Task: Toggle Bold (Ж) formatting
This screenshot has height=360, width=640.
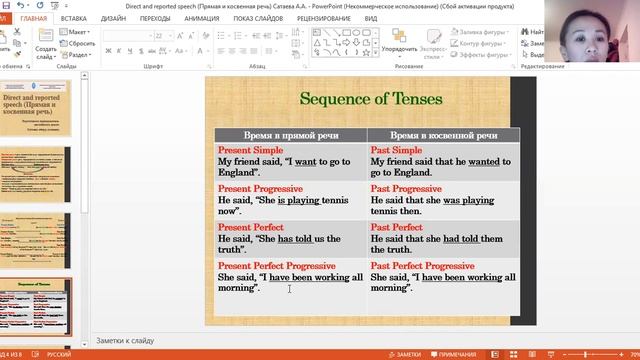Action: [x=108, y=51]
